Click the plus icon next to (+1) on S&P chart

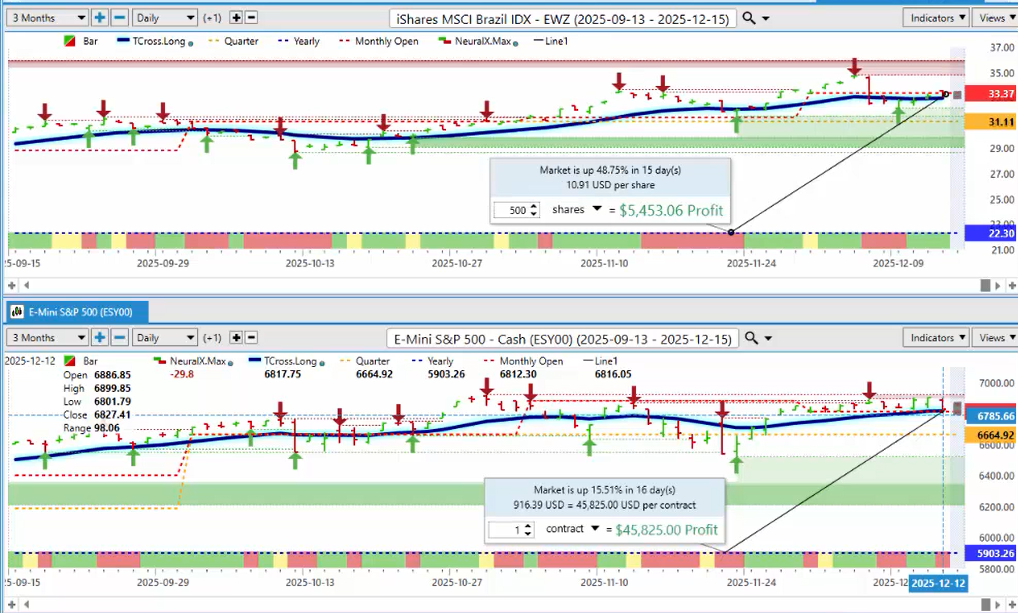pyautogui.click(x=236, y=338)
